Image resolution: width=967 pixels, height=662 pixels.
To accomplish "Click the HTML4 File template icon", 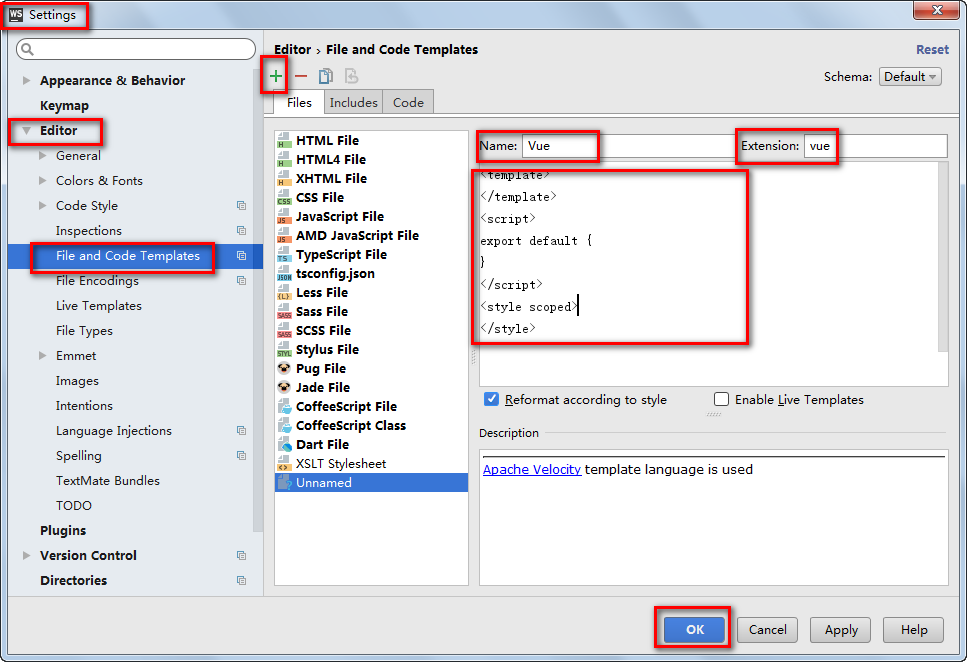I will tap(284, 160).
